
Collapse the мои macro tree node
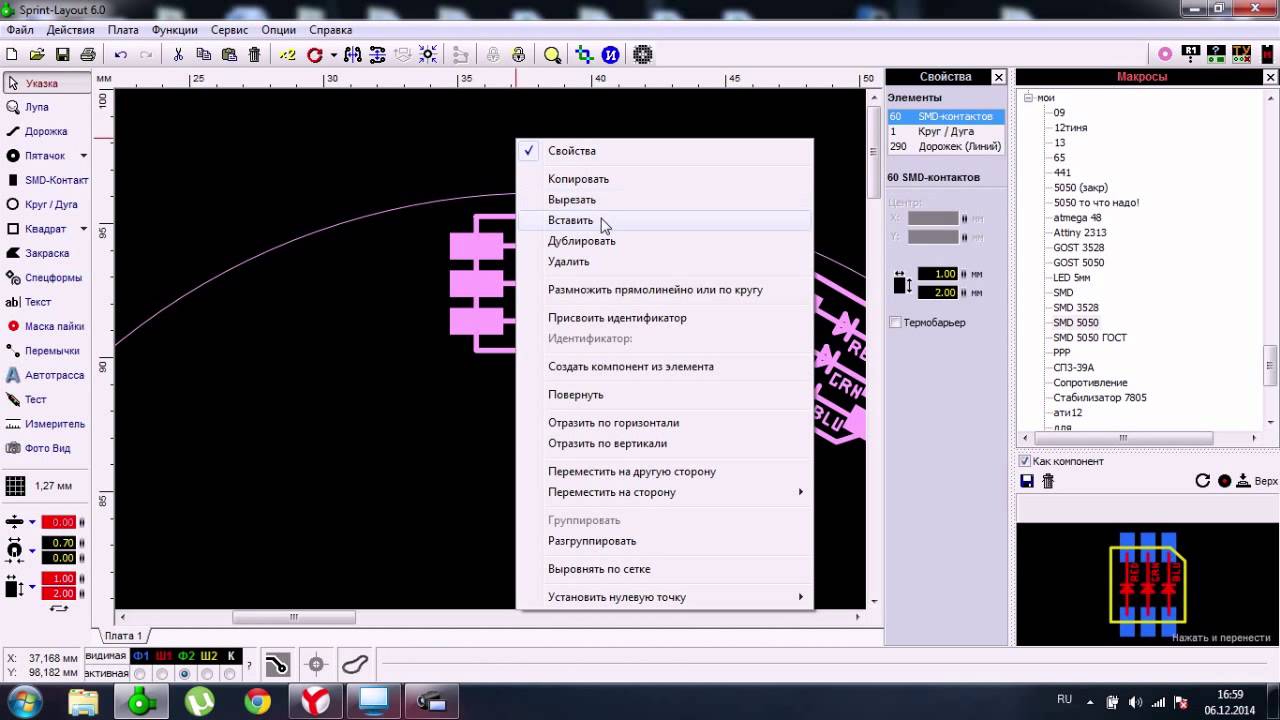(1027, 98)
